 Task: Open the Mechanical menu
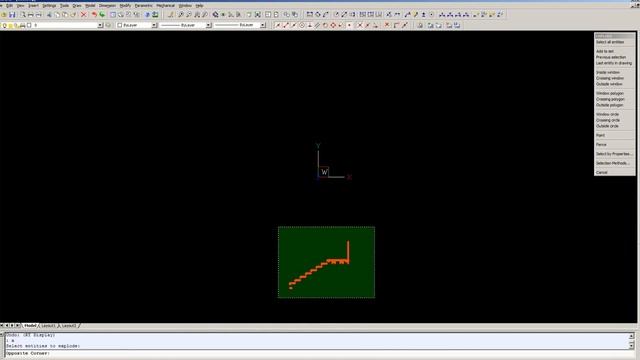pos(165,6)
